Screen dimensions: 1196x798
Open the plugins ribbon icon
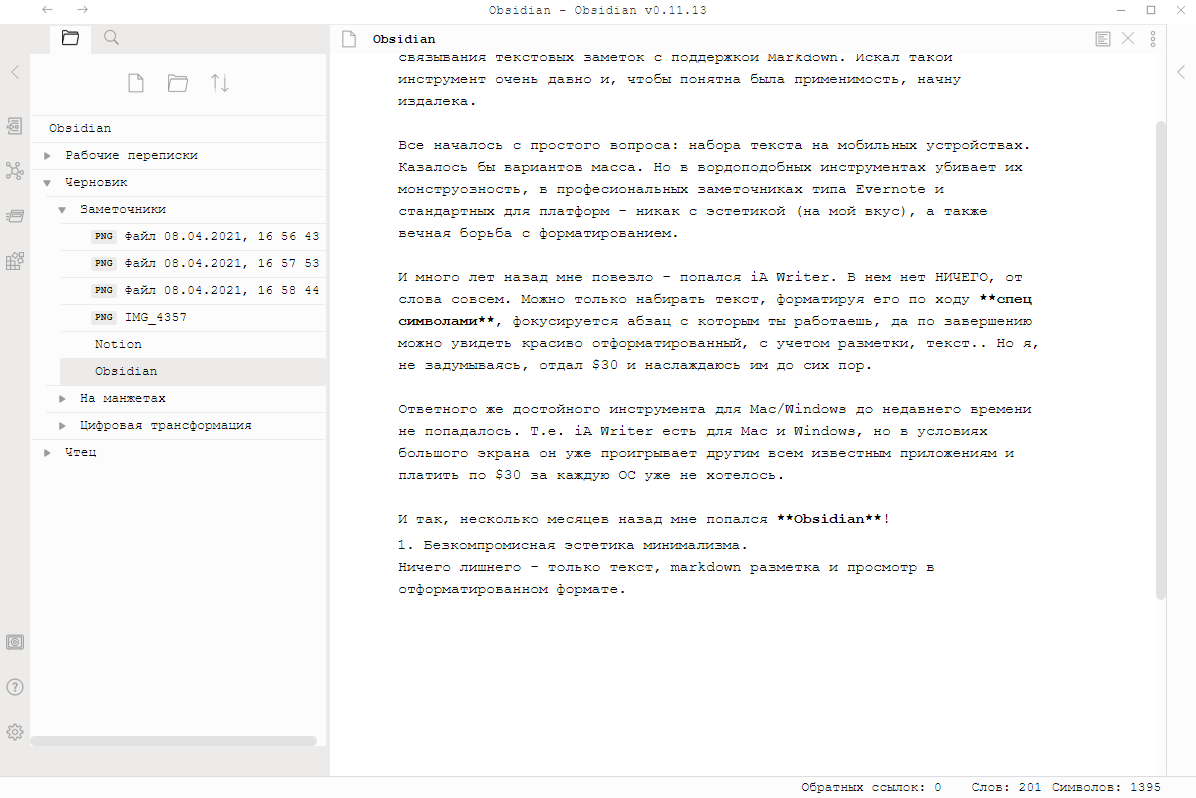click(14, 261)
